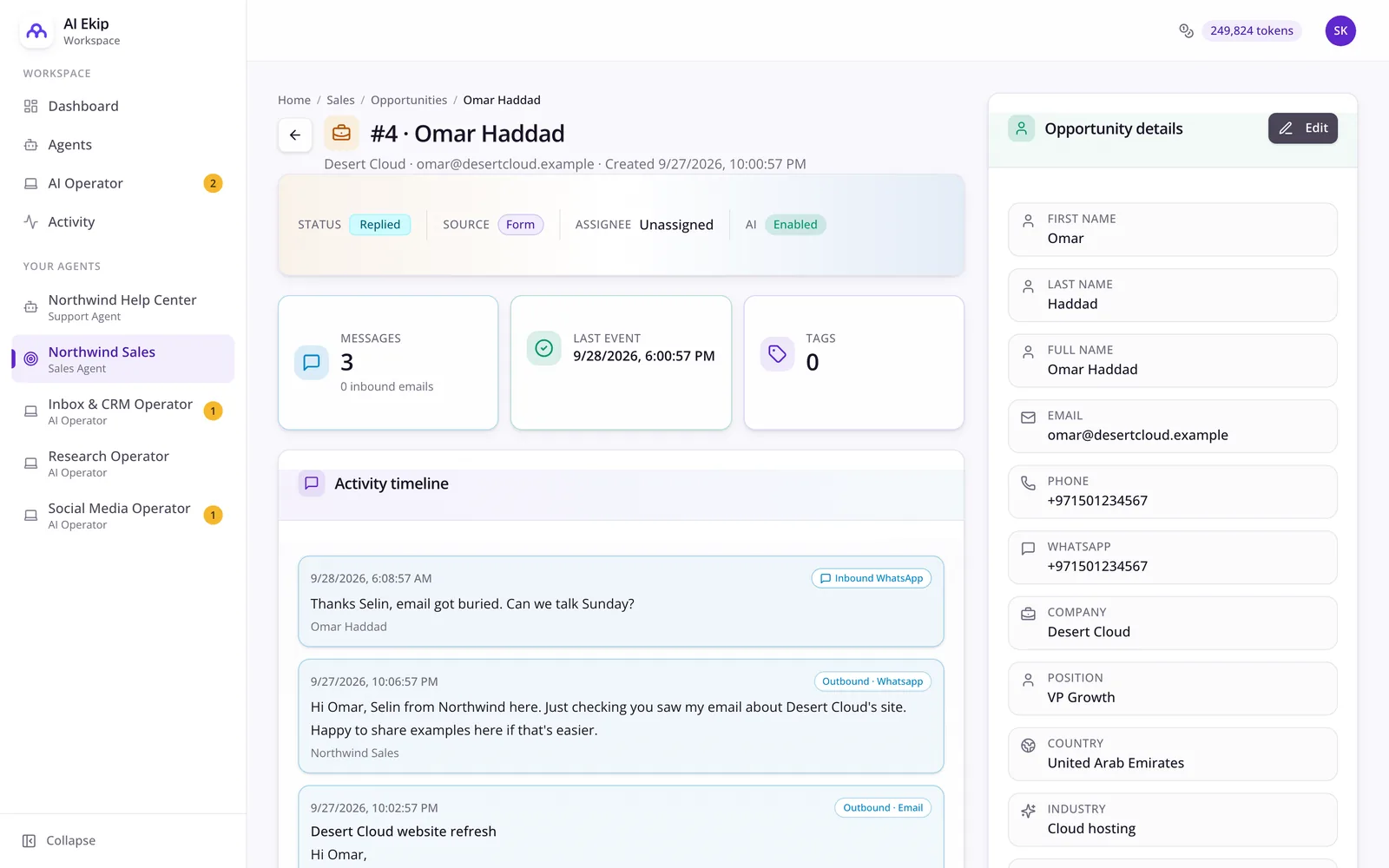Click the Inbound WhatsApp badge
Screen dimensions: 1389x868
(872, 578)
